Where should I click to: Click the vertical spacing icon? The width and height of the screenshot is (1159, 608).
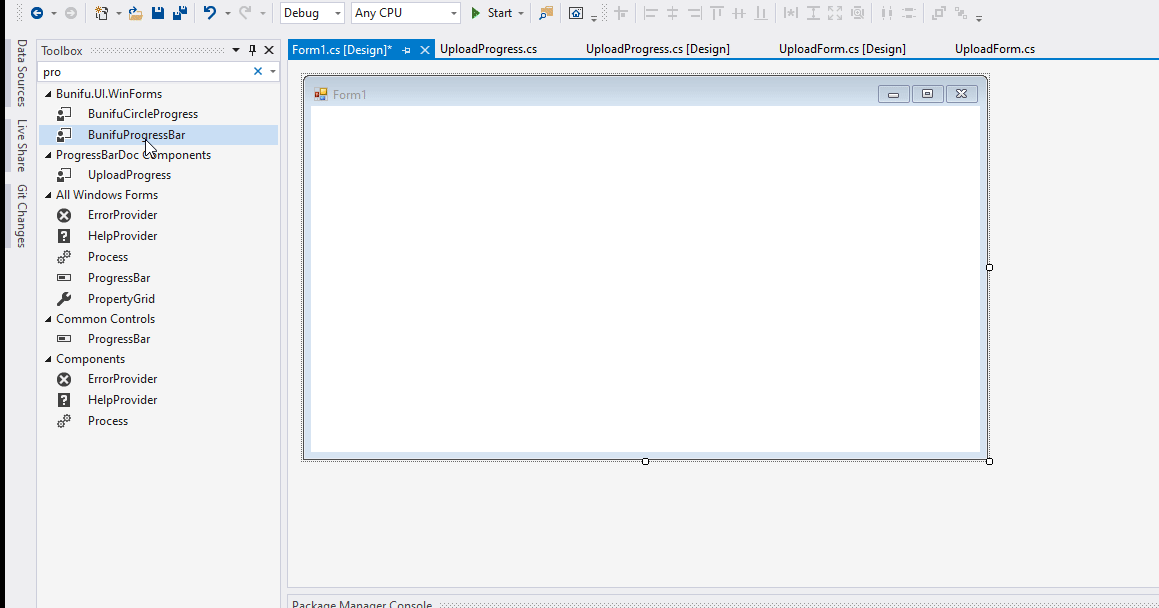click(x=909, y=13)
